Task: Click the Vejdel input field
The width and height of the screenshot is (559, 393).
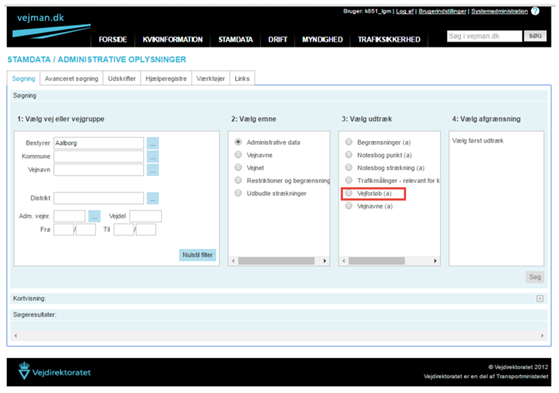Action: coord(145,216)
